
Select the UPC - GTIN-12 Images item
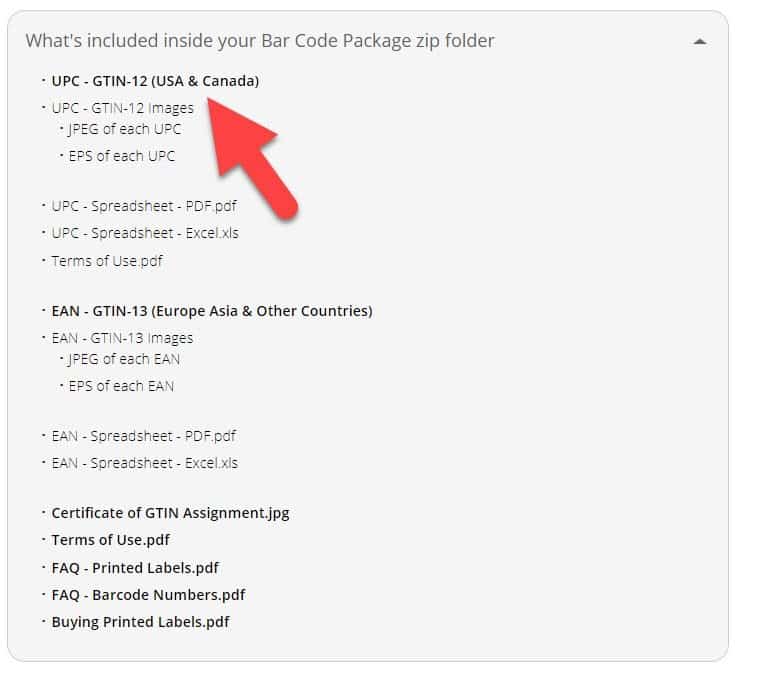tap(123, 108)
